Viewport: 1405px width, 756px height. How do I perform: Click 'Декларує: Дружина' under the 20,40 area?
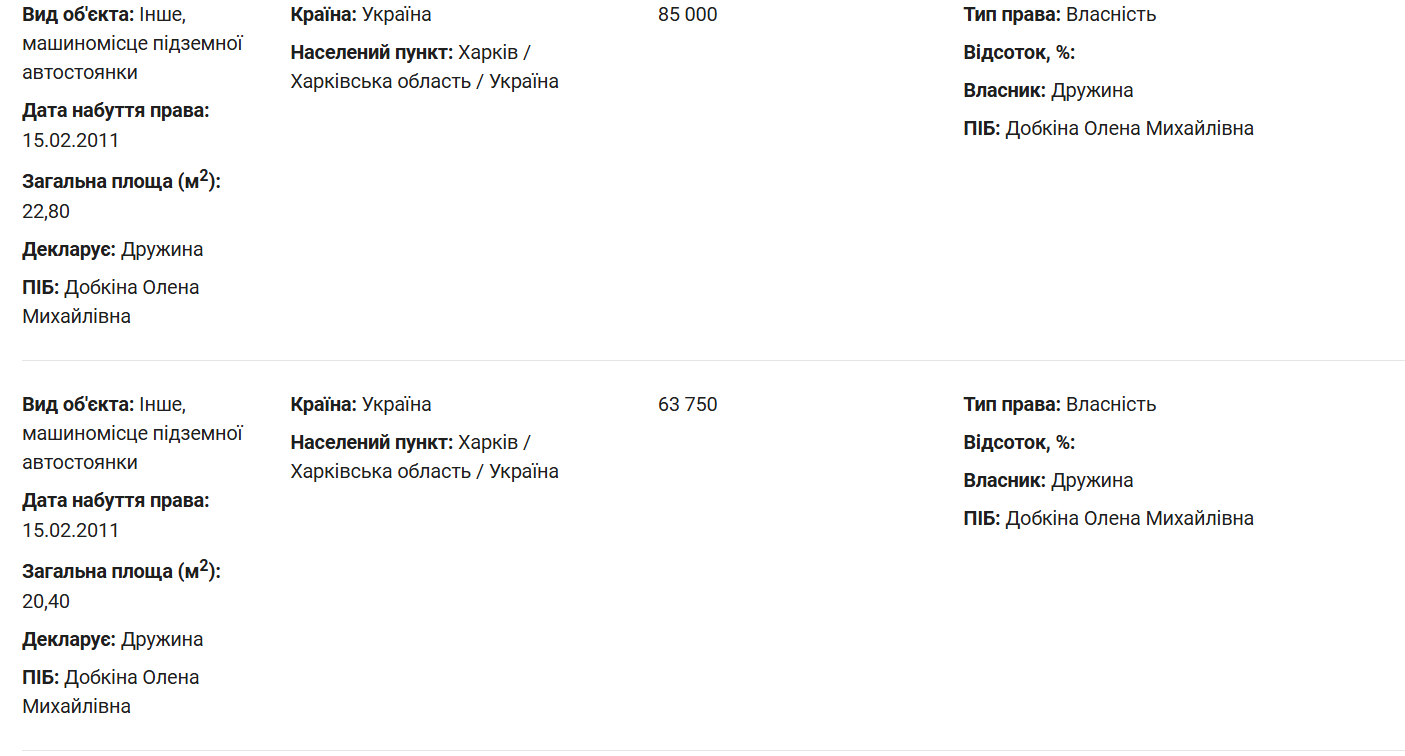click(113, 640)
